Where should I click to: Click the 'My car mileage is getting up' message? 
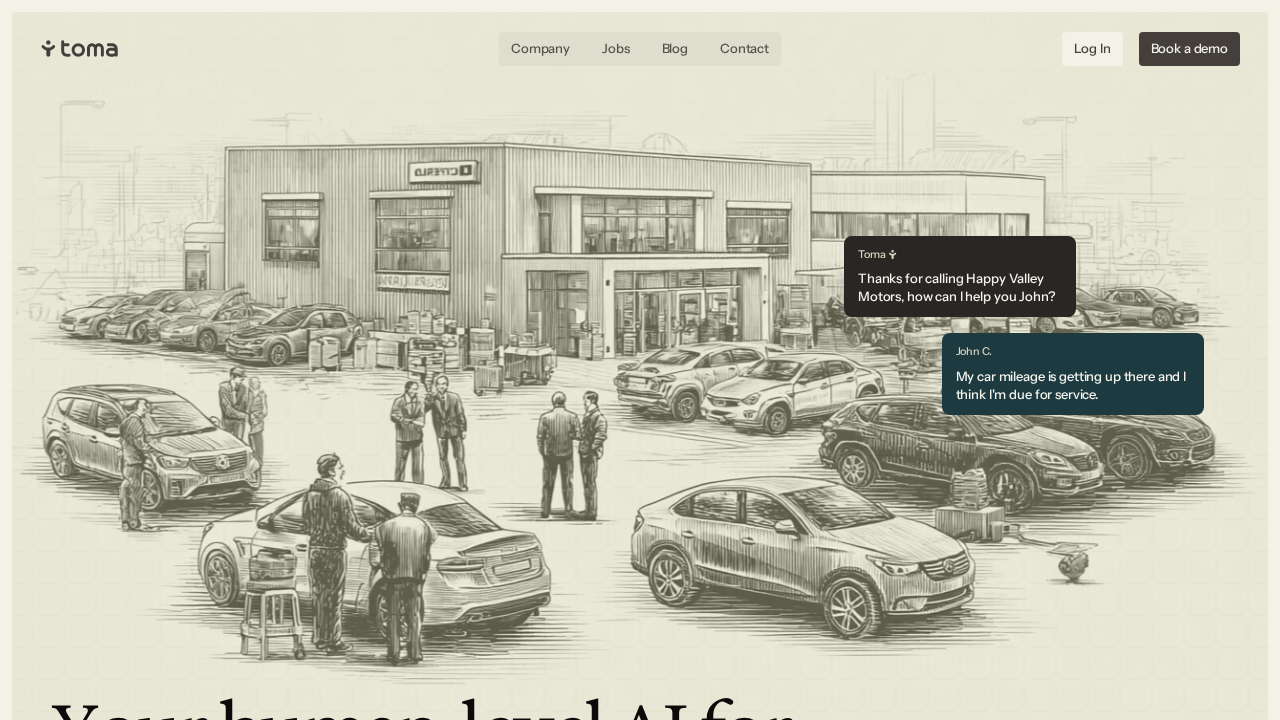pos(1070,386)
